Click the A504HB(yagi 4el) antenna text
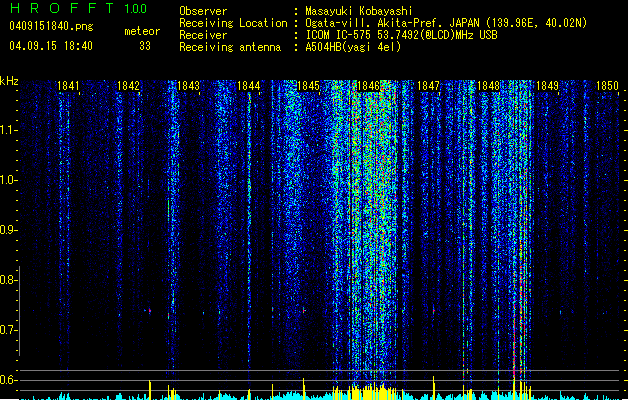Image resolution: width=629 pixels, height=400 pixels. tap(353, 47)
